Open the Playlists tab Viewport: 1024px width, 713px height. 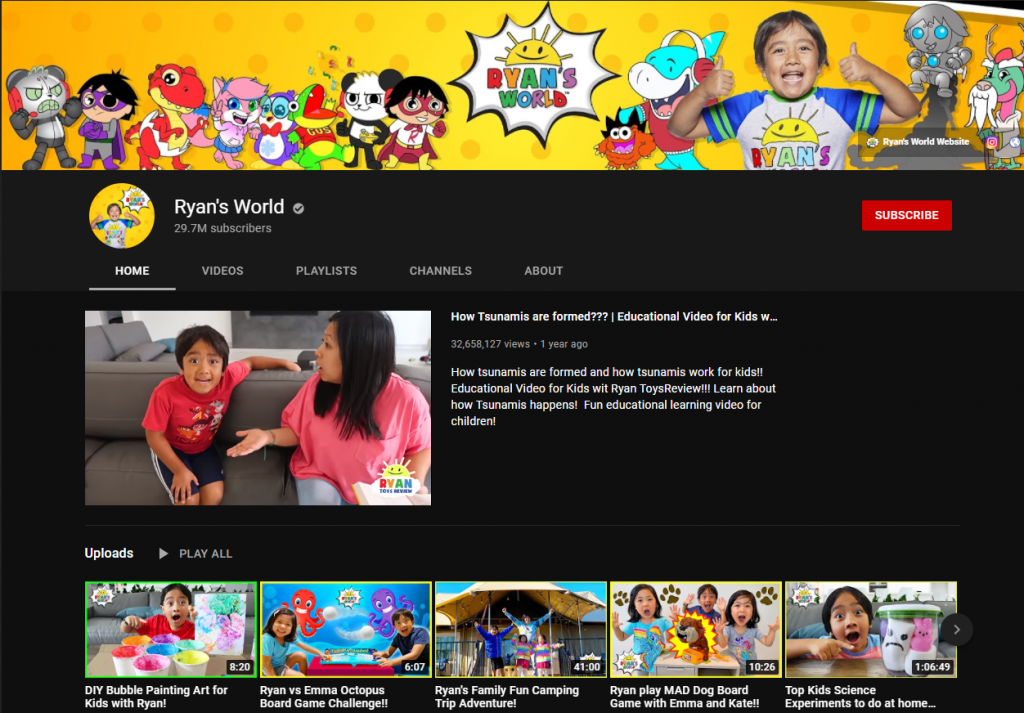(327, 271)
